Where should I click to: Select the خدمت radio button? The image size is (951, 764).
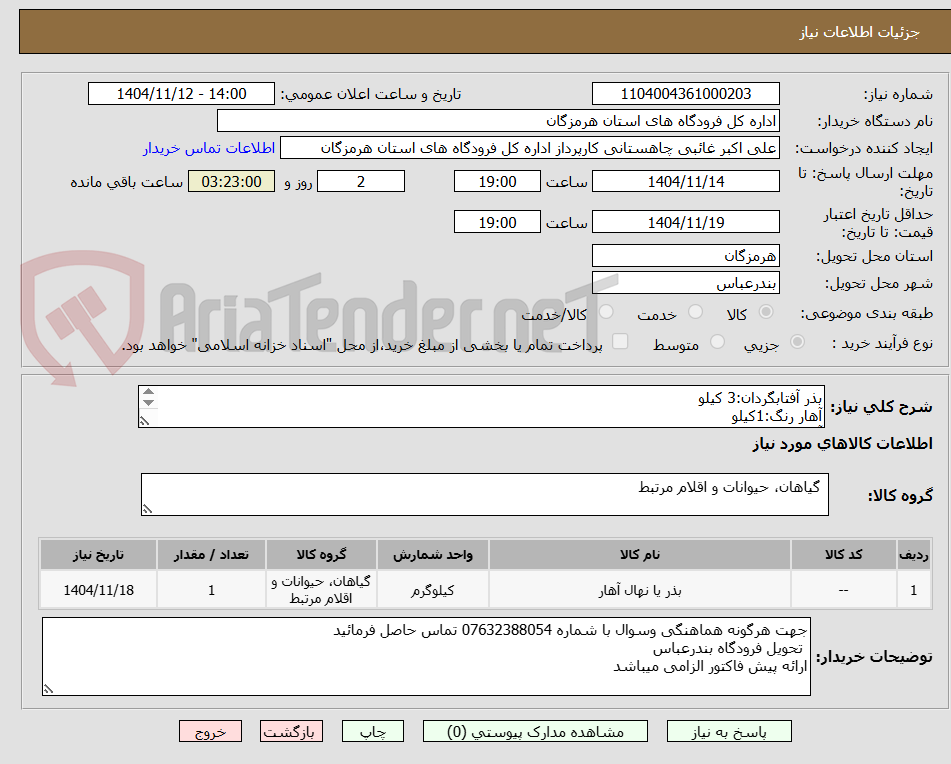coord(695,312)
